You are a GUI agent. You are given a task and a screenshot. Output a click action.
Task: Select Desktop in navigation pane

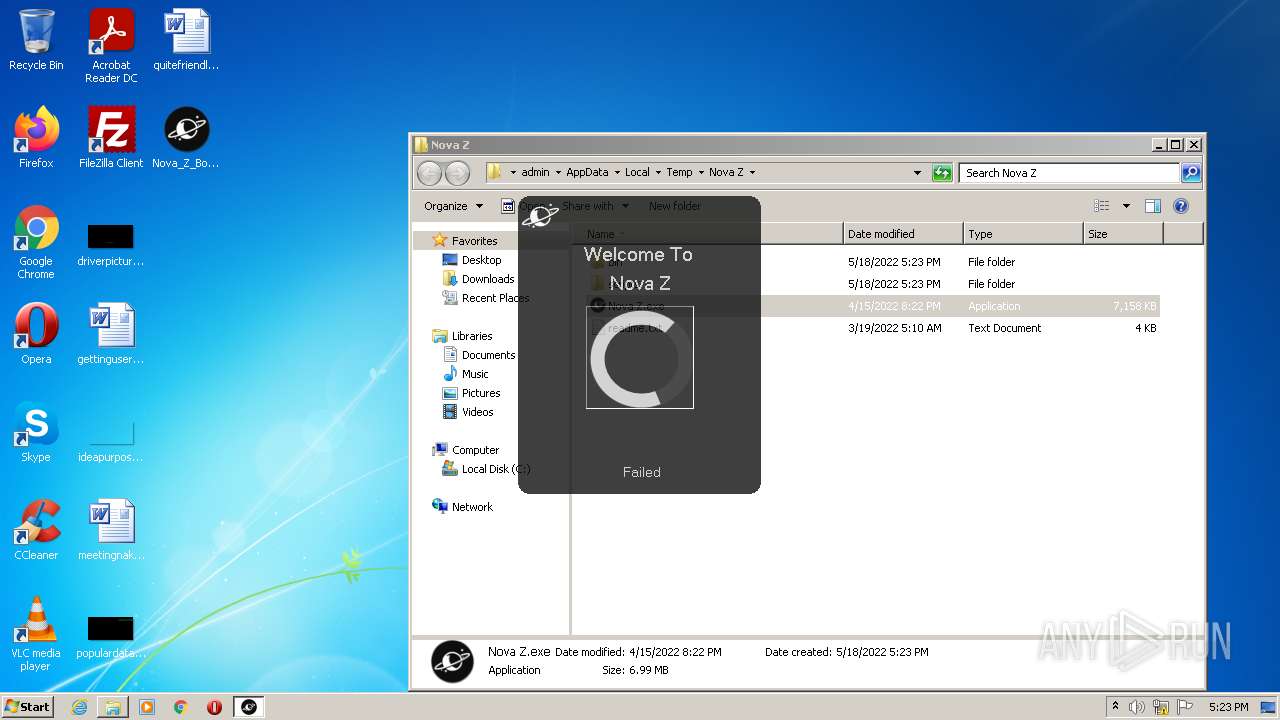(481, 260)
